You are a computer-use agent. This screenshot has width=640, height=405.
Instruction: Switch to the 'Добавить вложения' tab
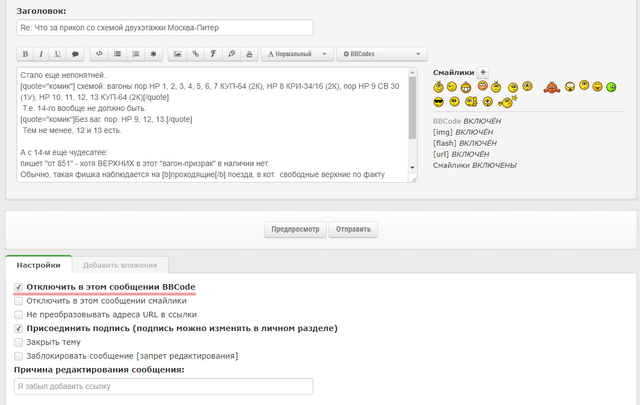119,264
